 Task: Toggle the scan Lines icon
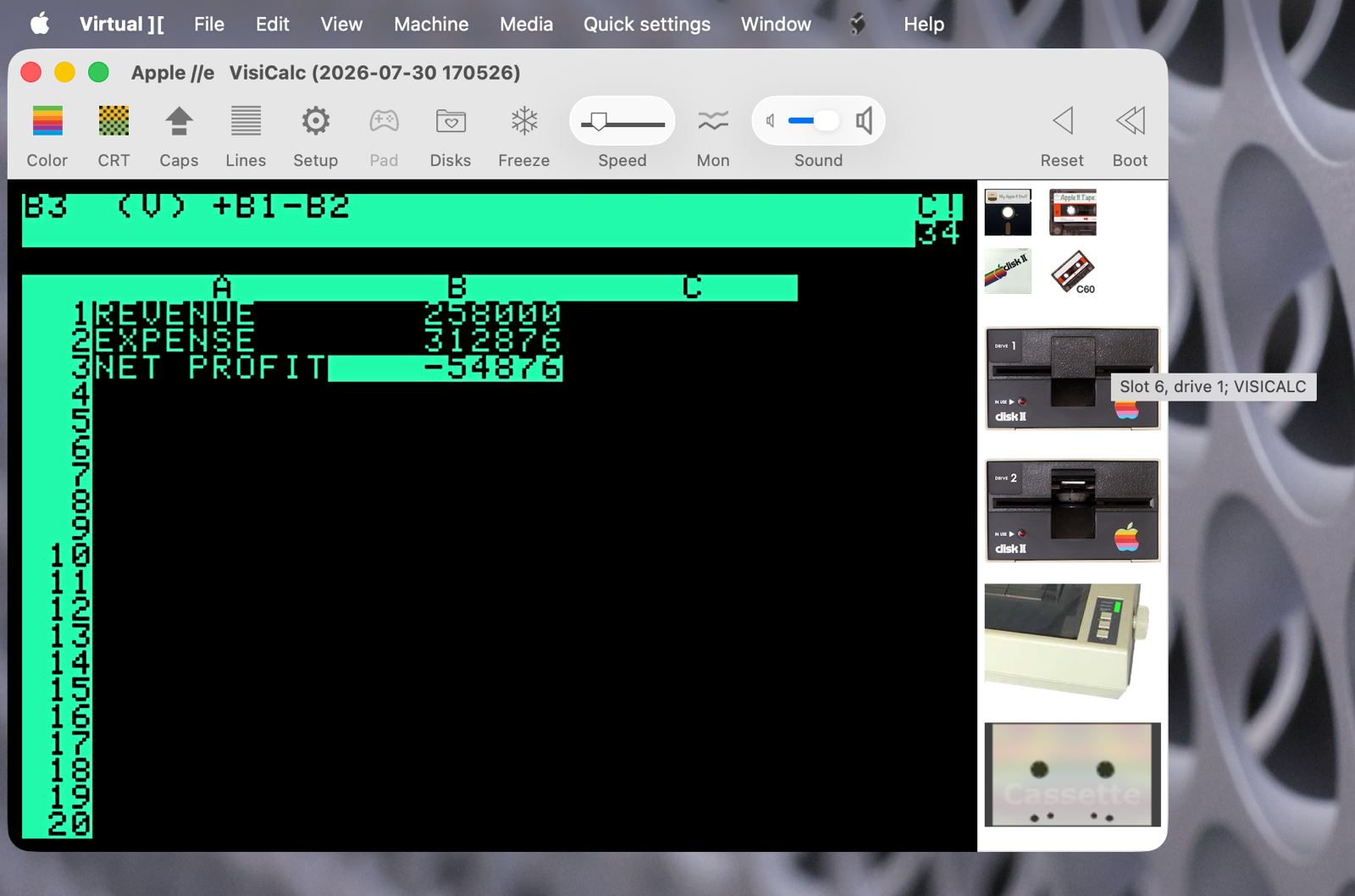(246, 121)
